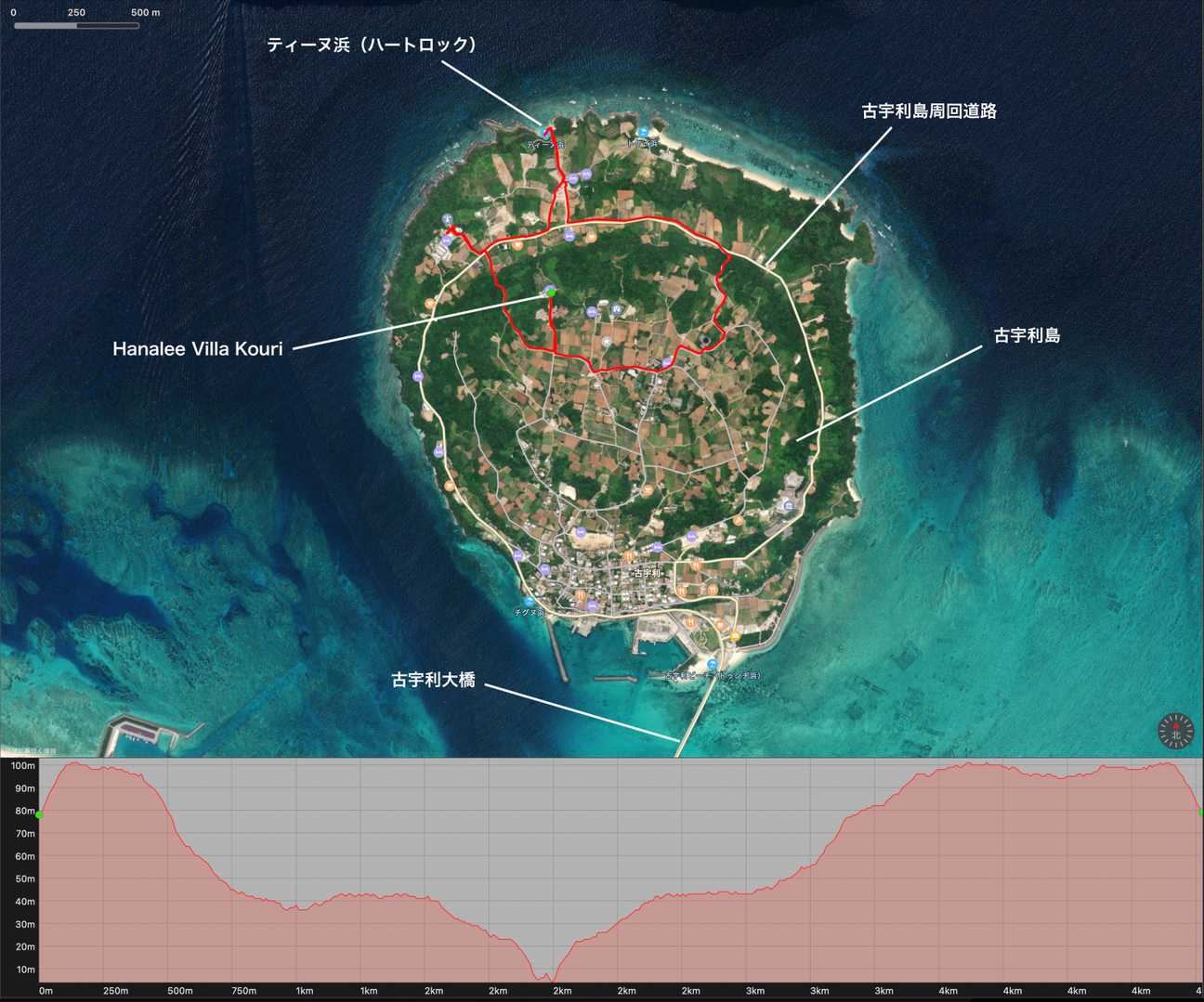Click the north compass icon

(1175, 731)
